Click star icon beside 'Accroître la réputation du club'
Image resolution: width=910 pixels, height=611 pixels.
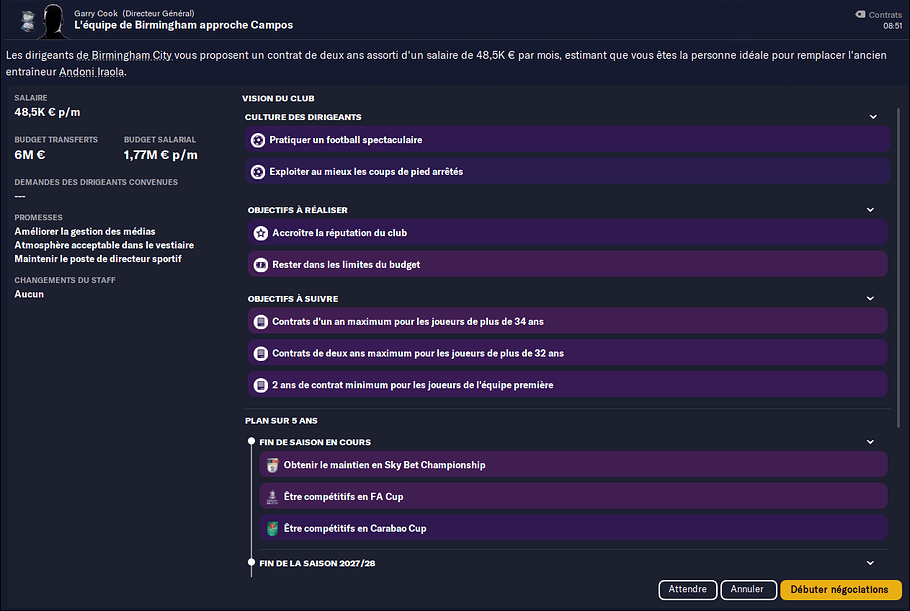261,233
